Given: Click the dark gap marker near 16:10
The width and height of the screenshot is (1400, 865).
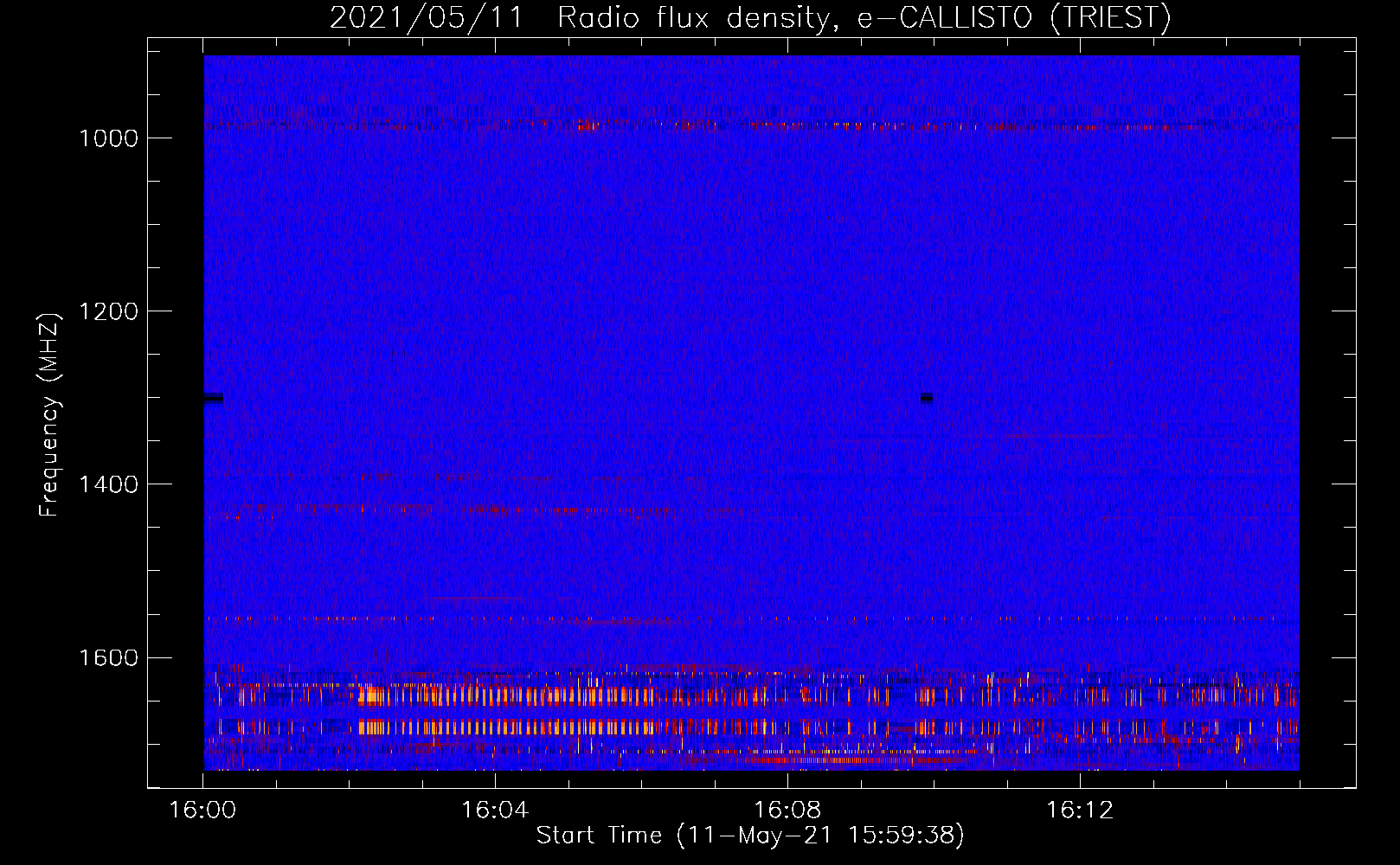Looking at the screenshot, I should [x=926, y=398].
